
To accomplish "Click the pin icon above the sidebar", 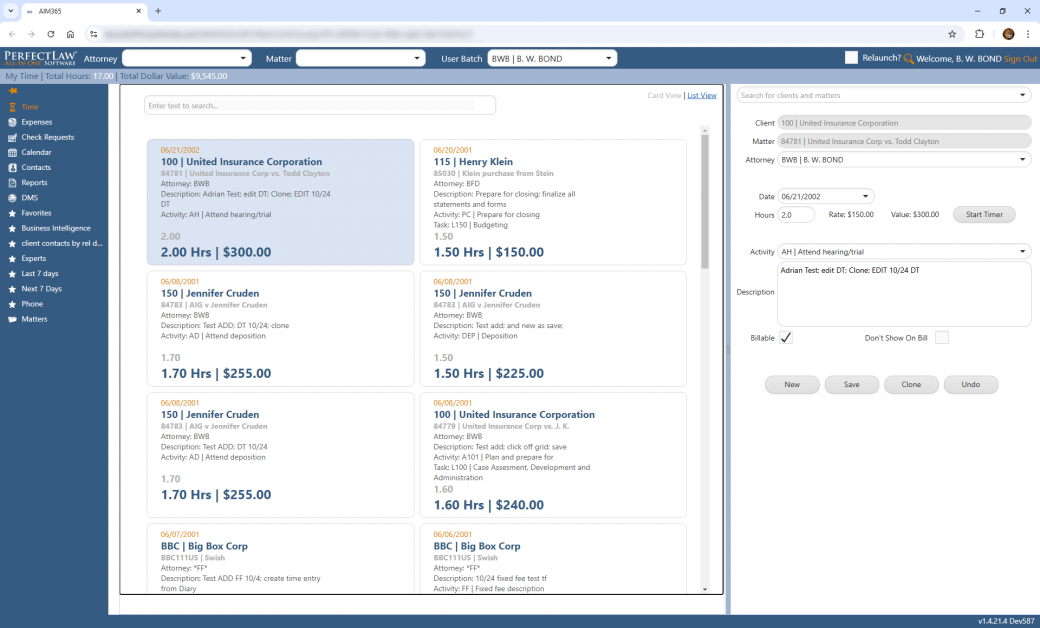I will click(13, 91).
